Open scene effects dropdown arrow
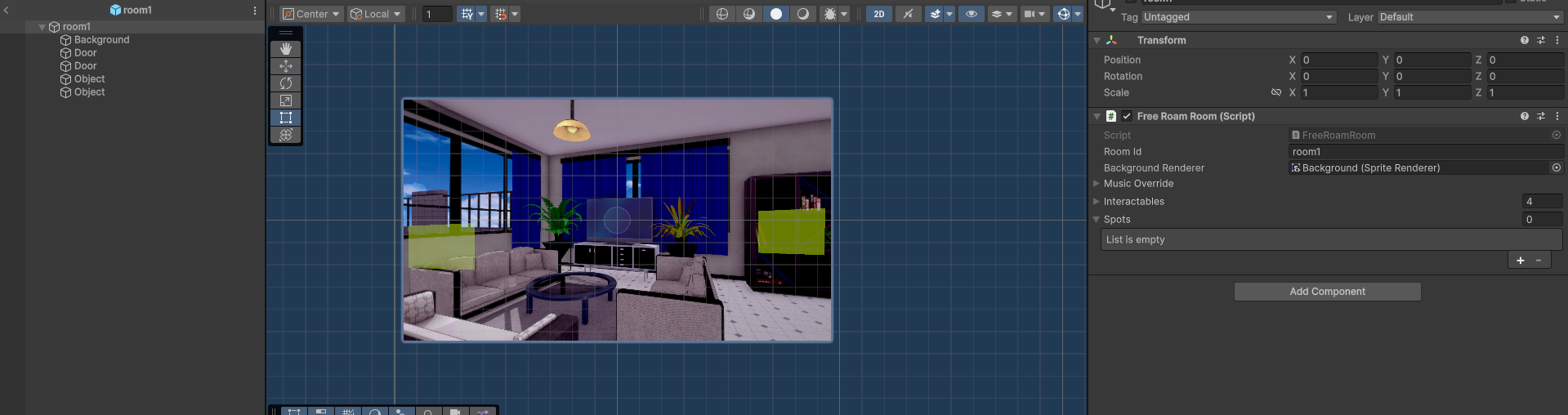Image resolution: width=1568 pixels, height=415 pixels. [949, 14]
